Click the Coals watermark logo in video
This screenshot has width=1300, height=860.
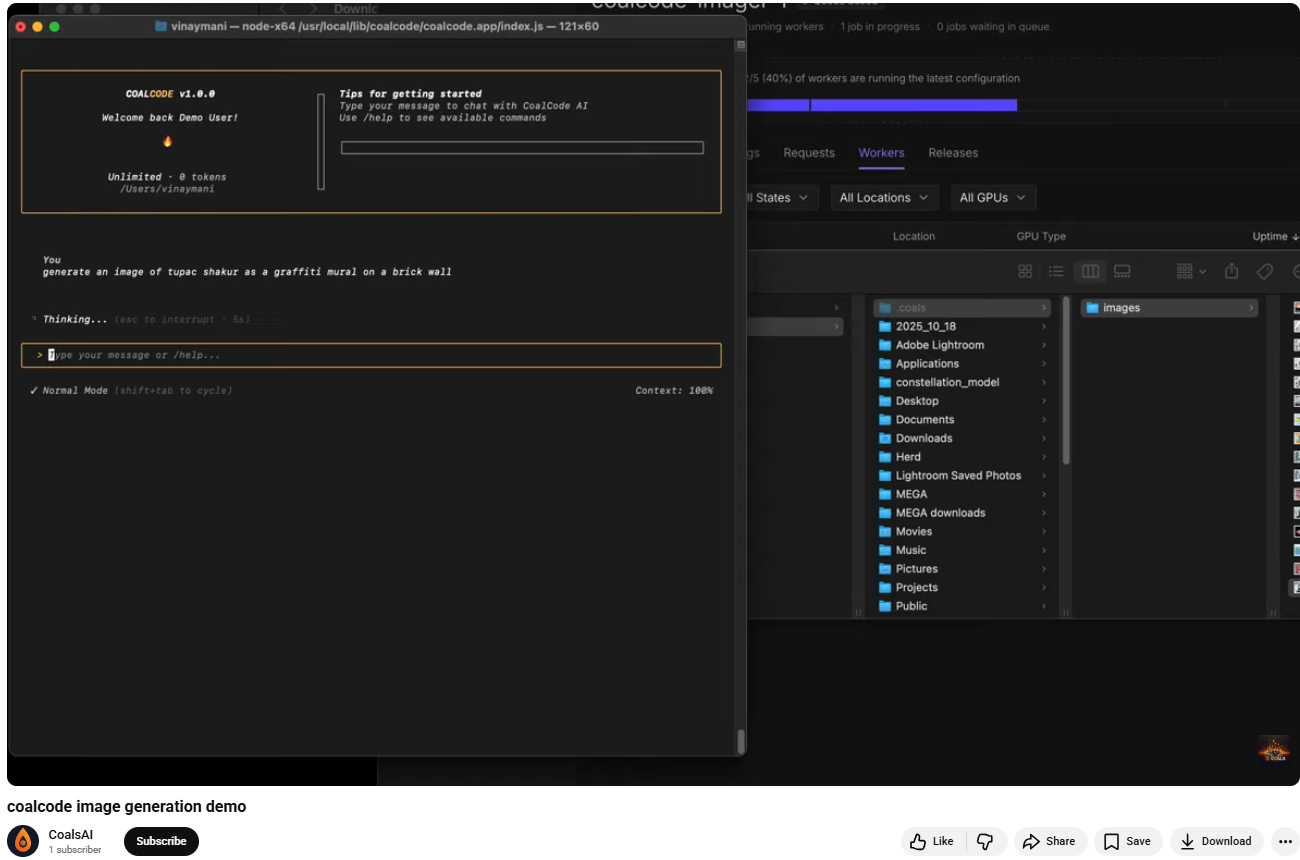[1273, 750]
